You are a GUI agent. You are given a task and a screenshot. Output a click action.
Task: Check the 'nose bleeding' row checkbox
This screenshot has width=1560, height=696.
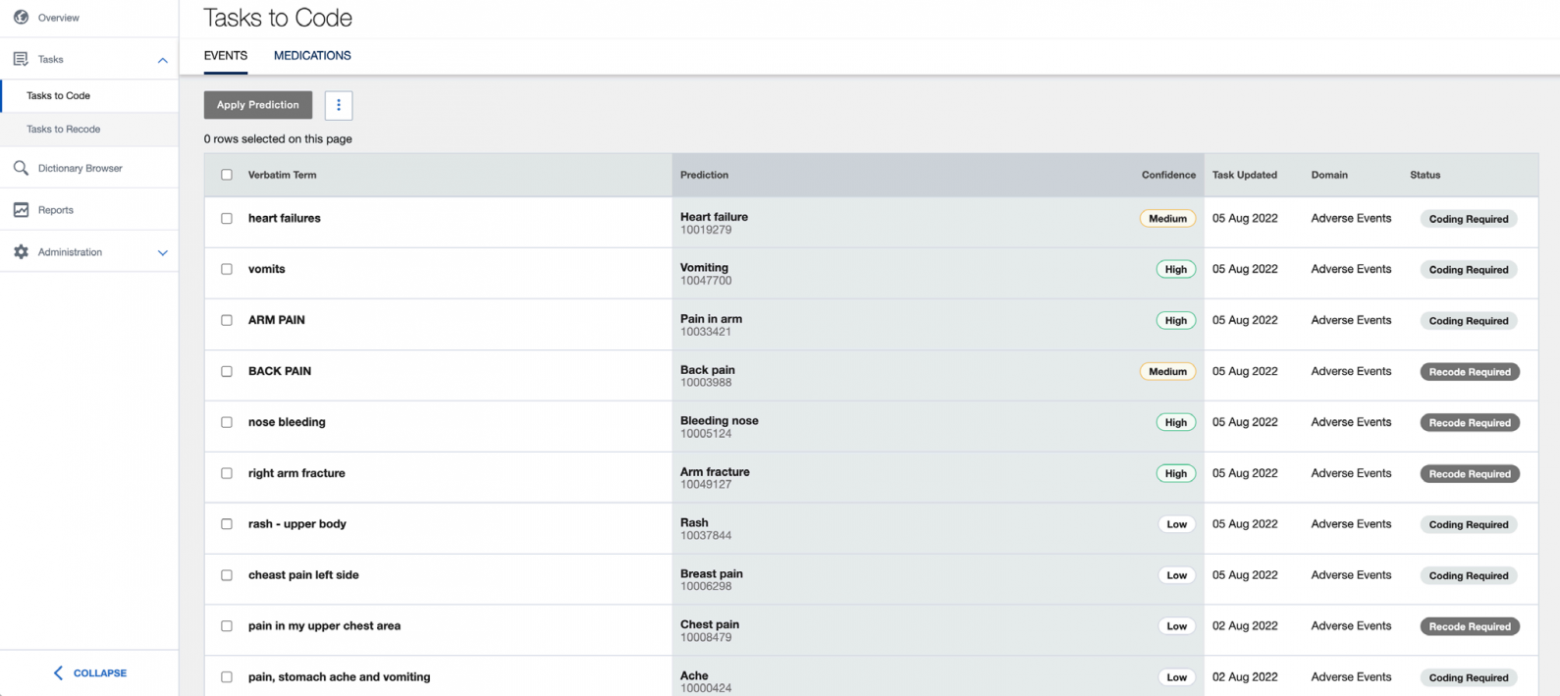pyautogui.click(x=227, y=422)
